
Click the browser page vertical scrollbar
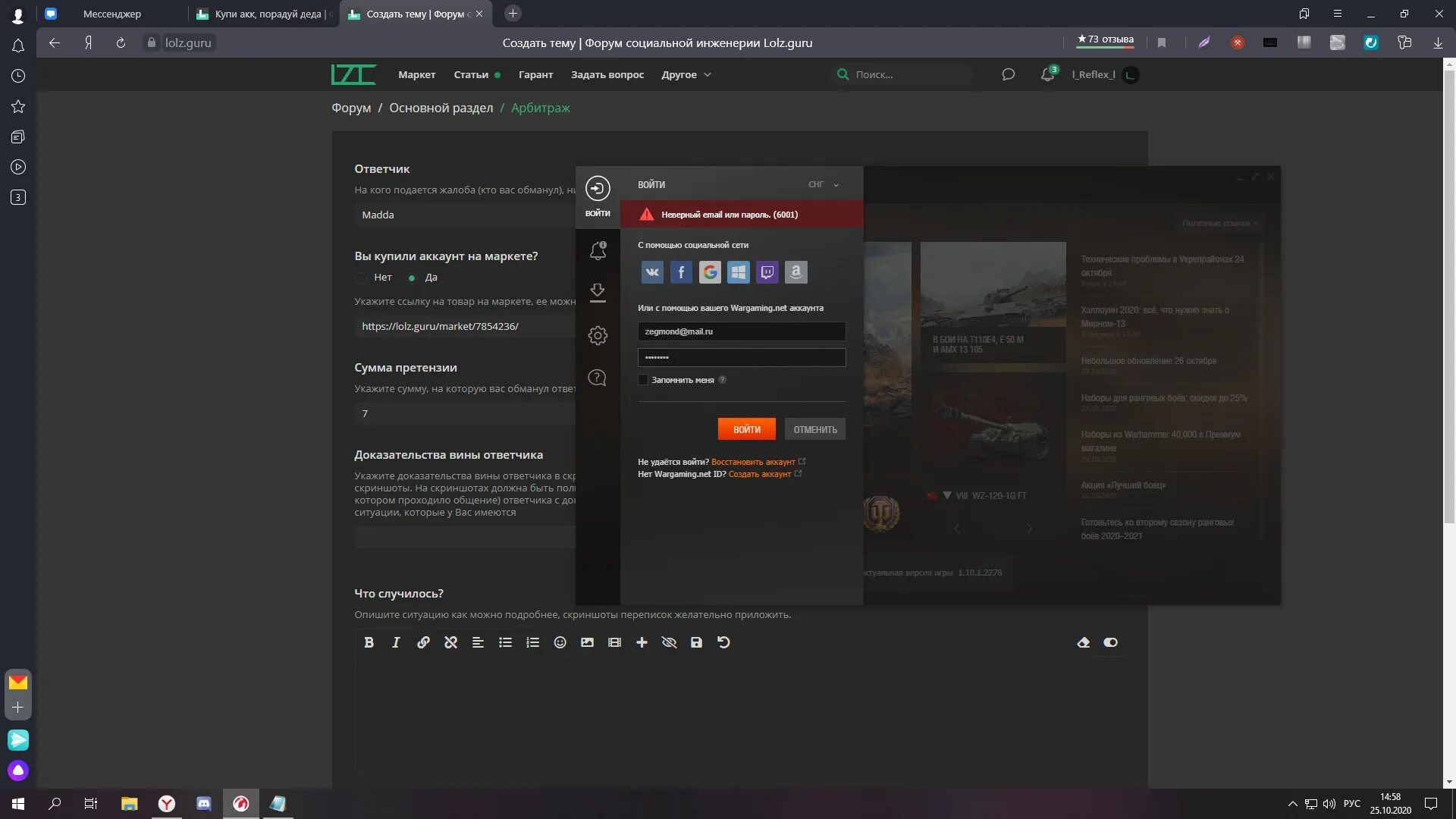(1449, 296)
